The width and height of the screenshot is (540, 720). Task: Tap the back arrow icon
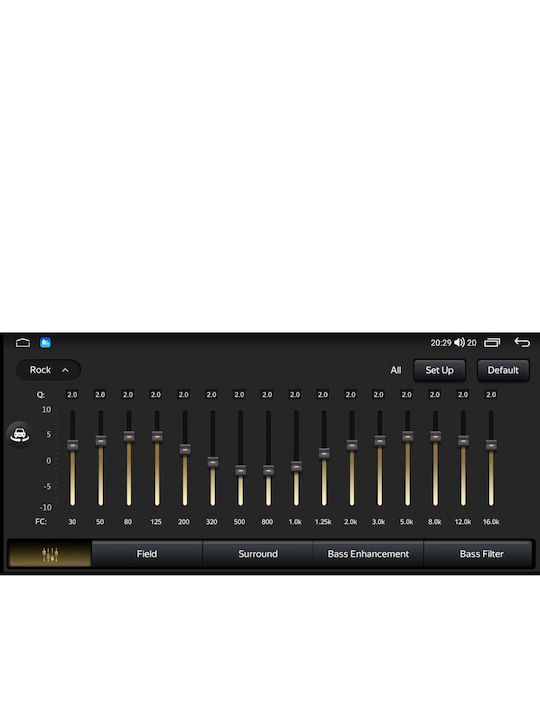point(522,343)
